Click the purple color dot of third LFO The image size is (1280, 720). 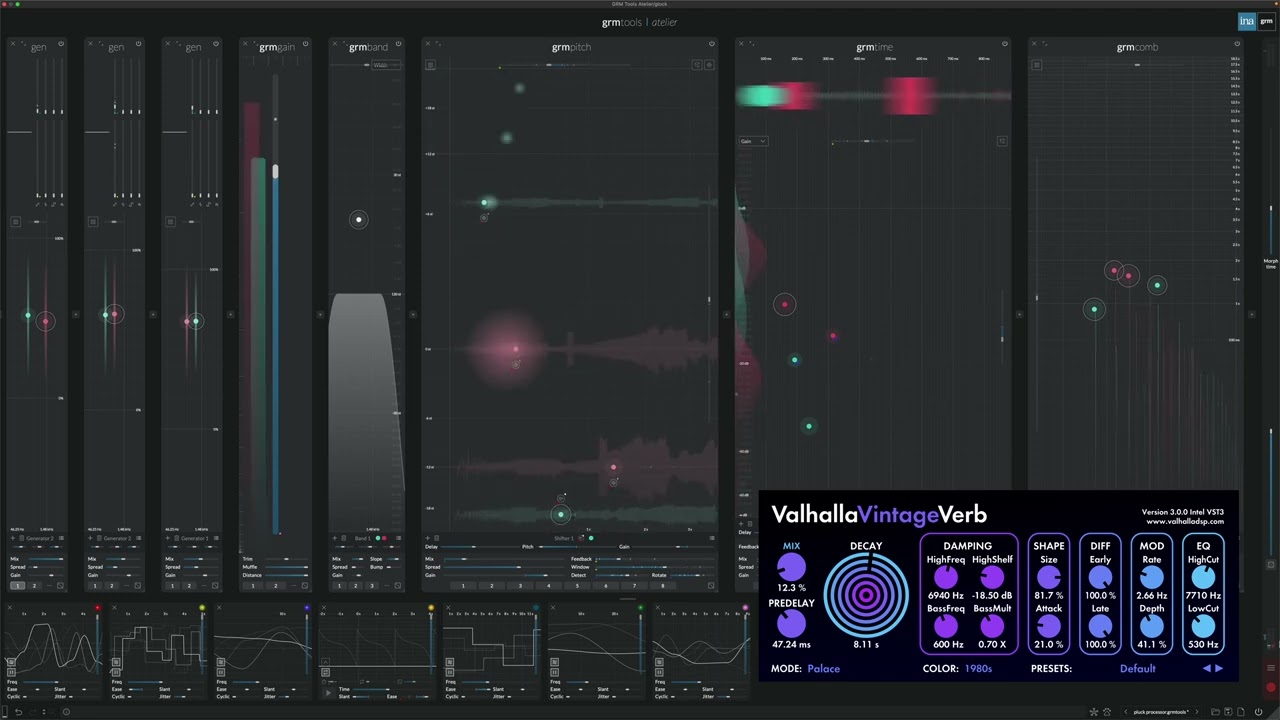307,607
